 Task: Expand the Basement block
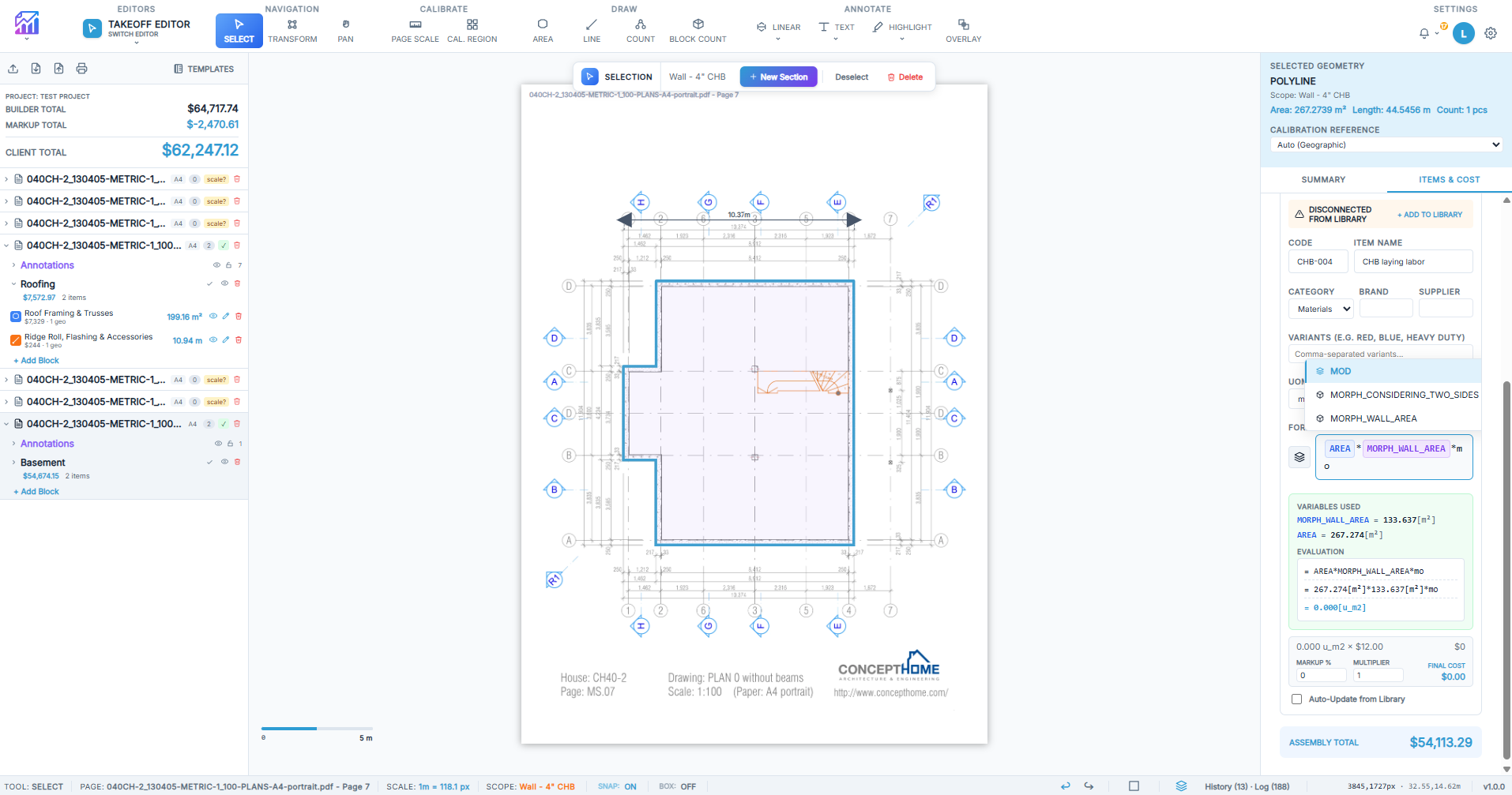(x=13, y=463)
